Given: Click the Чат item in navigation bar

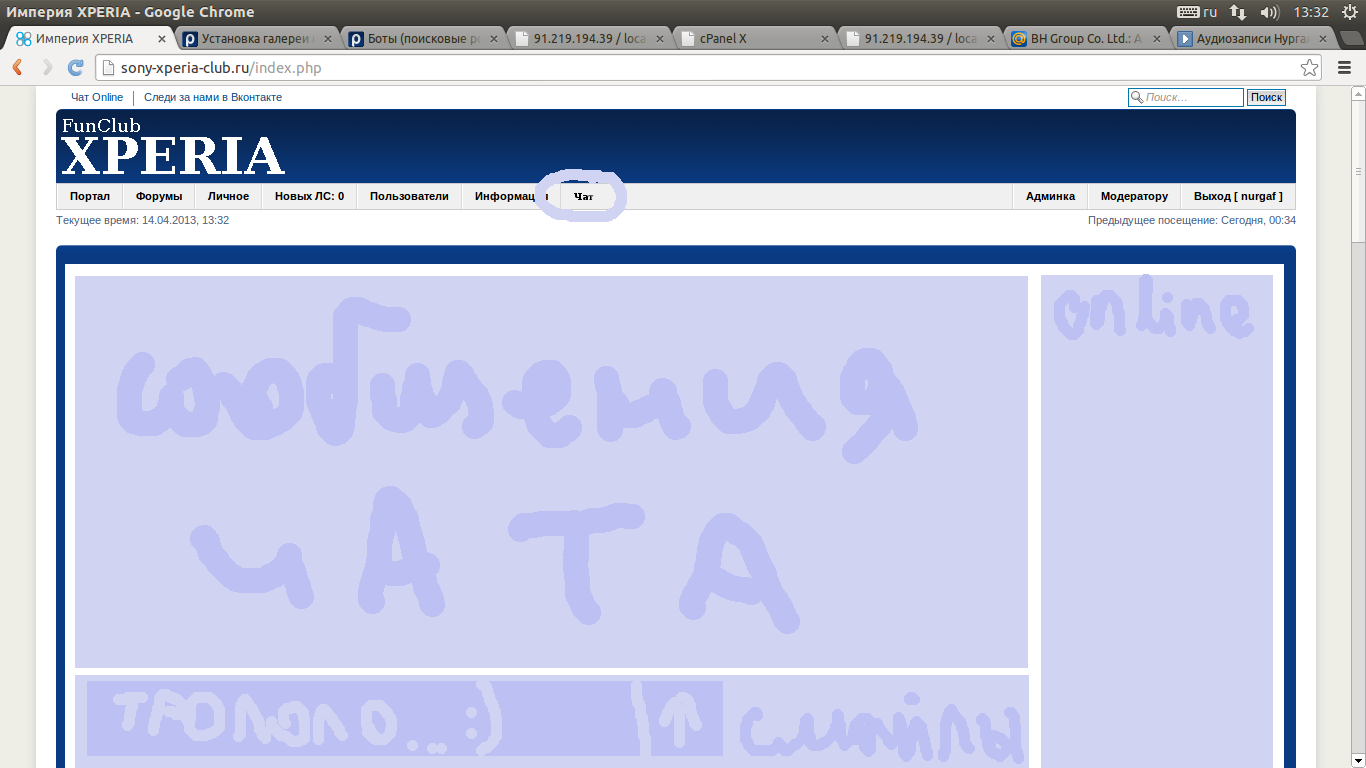Looking at the screenshot, I should tap(583, 197).
